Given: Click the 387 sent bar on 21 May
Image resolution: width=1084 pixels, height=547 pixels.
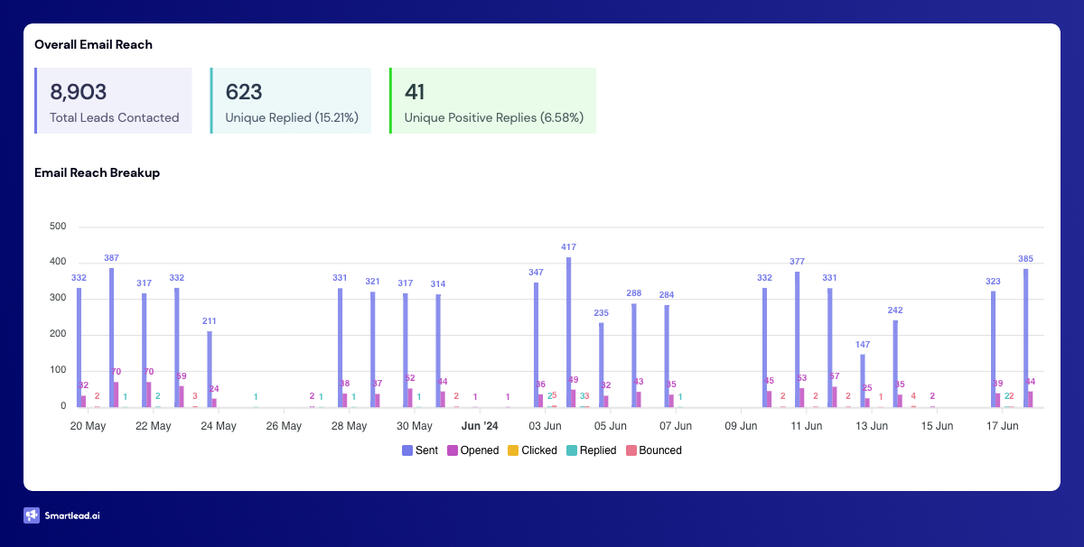Looking at the screenshot, I should click(x=111, y=337).
